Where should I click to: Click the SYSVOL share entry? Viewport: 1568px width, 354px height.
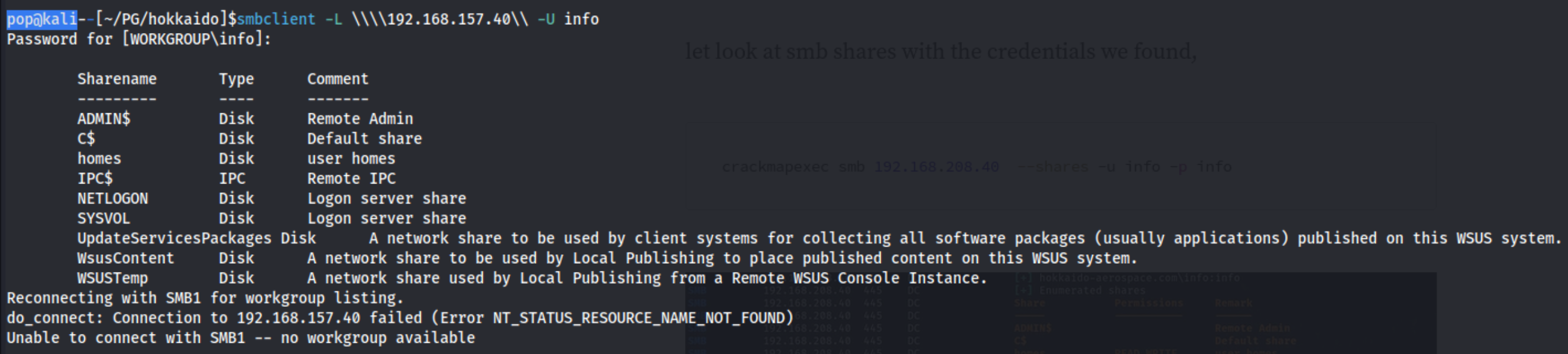coord(104,218)
